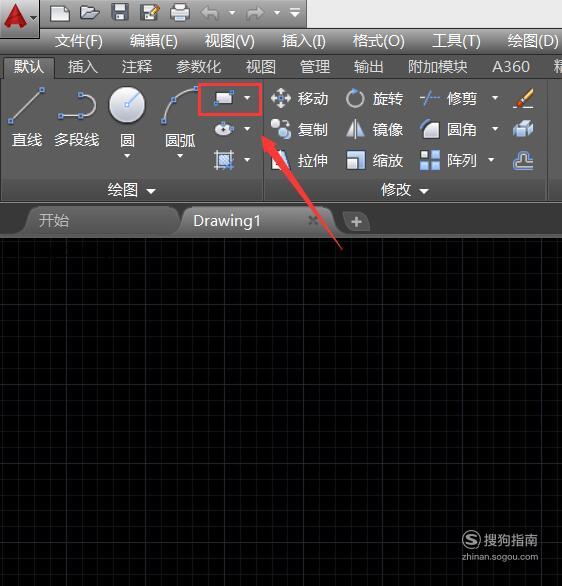Image resolution: width=562 pixels, height=586 pixels.
Task: Select the 圆弧 arc tool
Action: [x=180, y=117]
